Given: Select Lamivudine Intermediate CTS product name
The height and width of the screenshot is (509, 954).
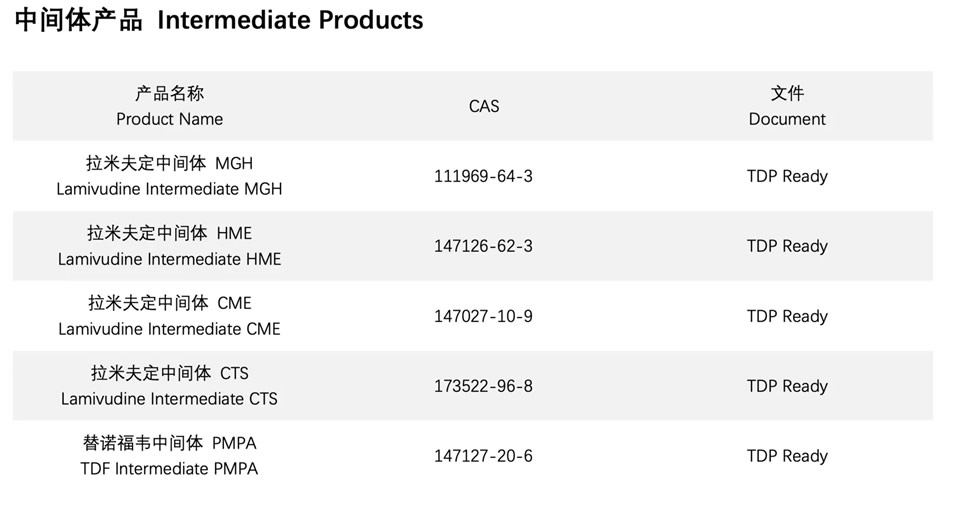Looking at the screenshot, I should coord(169,399).
